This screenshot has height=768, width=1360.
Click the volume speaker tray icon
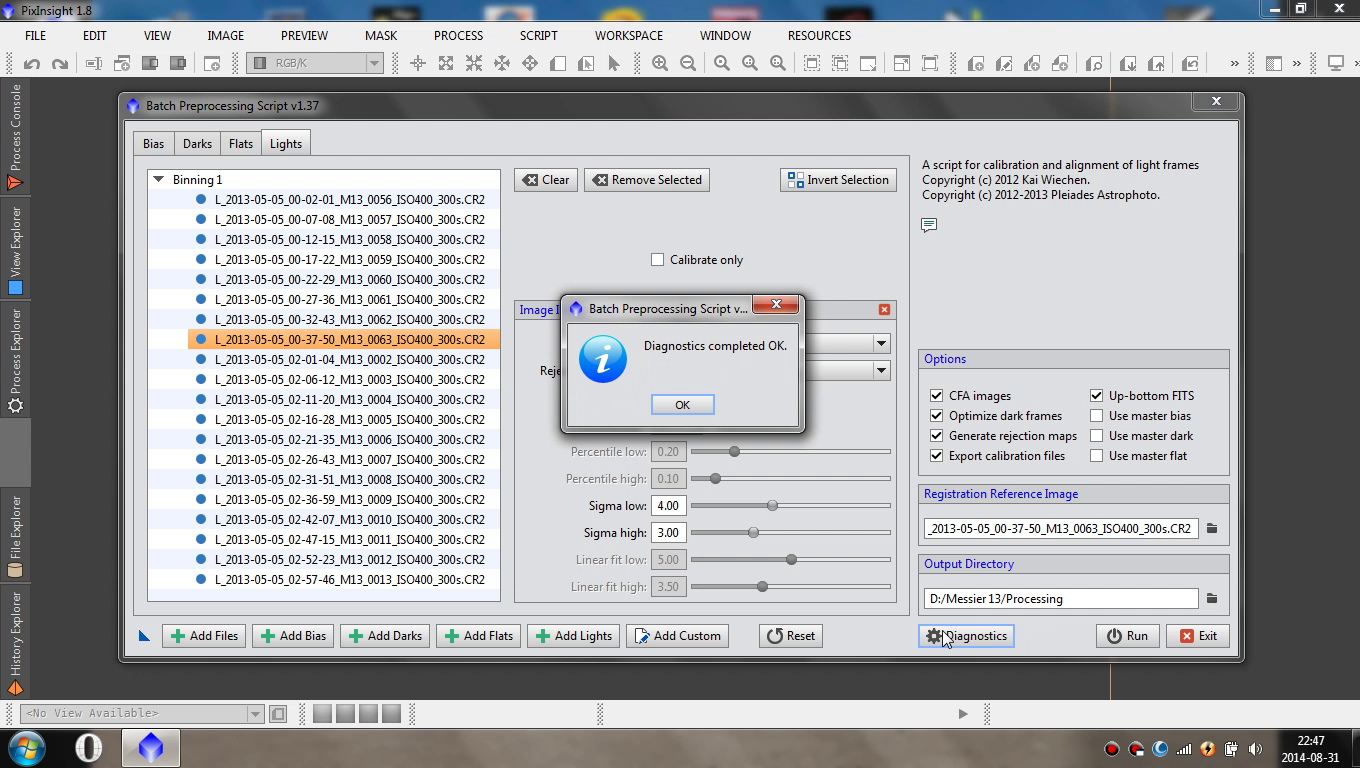click(x=1256, y=749)
